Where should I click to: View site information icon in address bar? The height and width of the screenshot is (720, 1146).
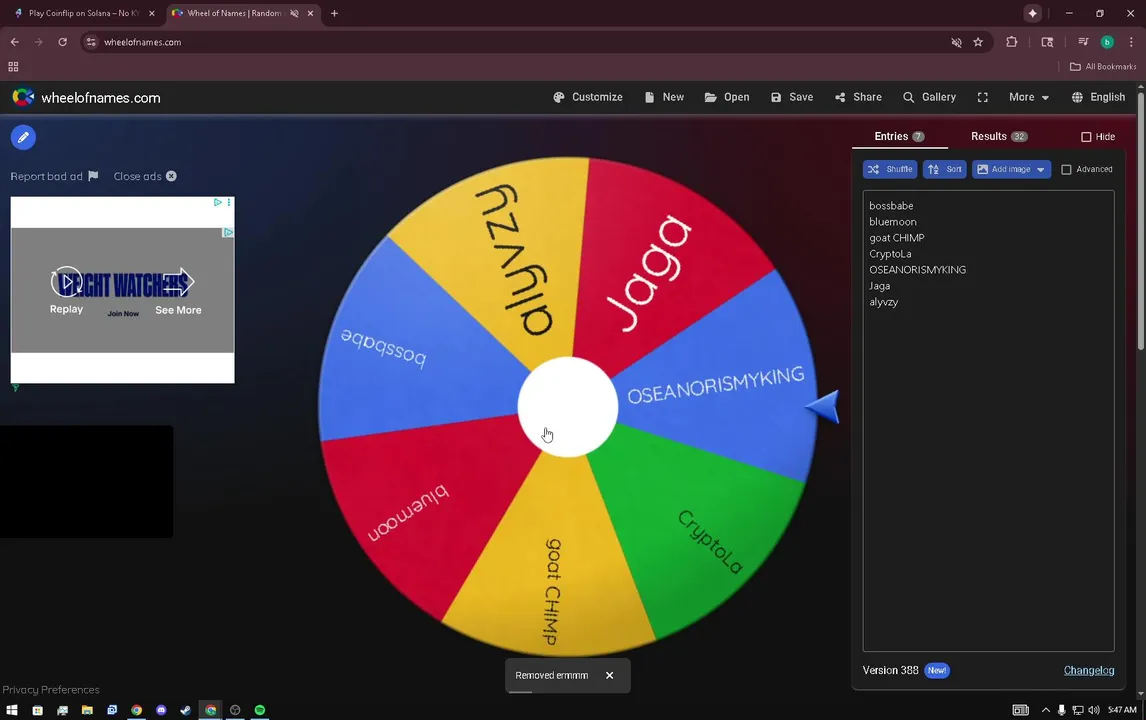click(91, 42)
